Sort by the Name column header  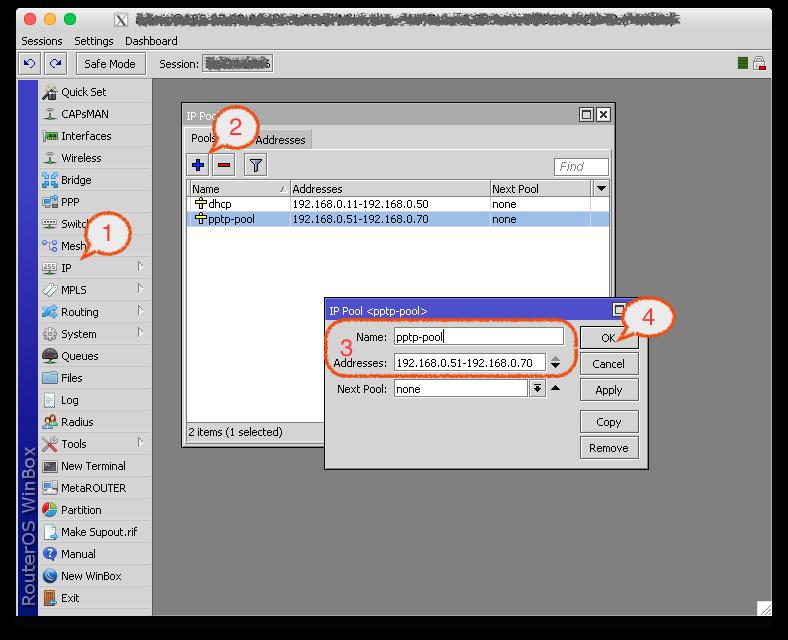tap(240, 189)
